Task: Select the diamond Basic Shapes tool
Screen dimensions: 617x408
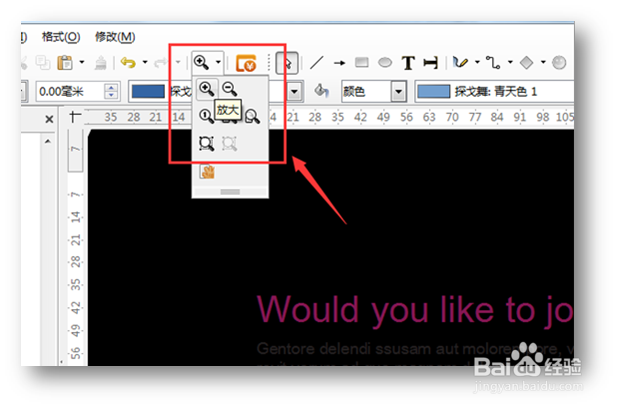Action: [526, 62]
